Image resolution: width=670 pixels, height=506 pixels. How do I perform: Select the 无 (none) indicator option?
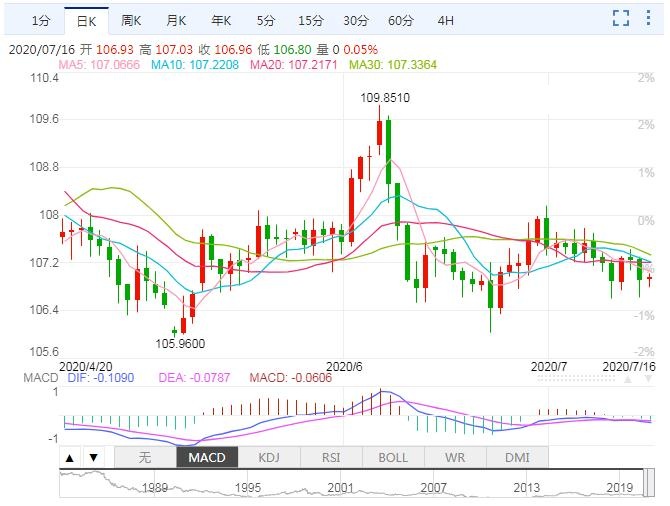[x=144, y=458]
